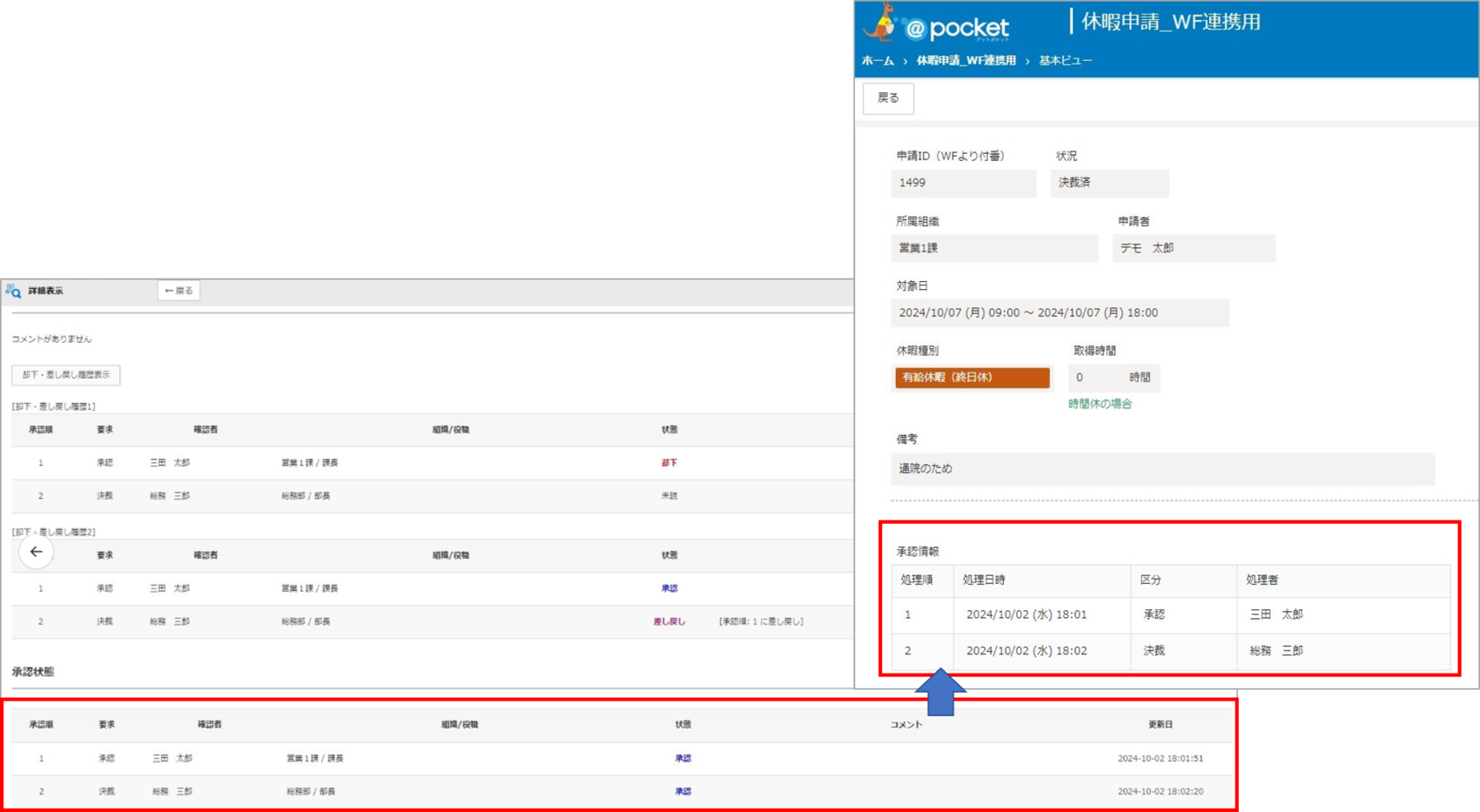Go back with the ←戻る button in 詳細表示 window
The width and height of the screenshot is (1480, 812).
[178, 291]
